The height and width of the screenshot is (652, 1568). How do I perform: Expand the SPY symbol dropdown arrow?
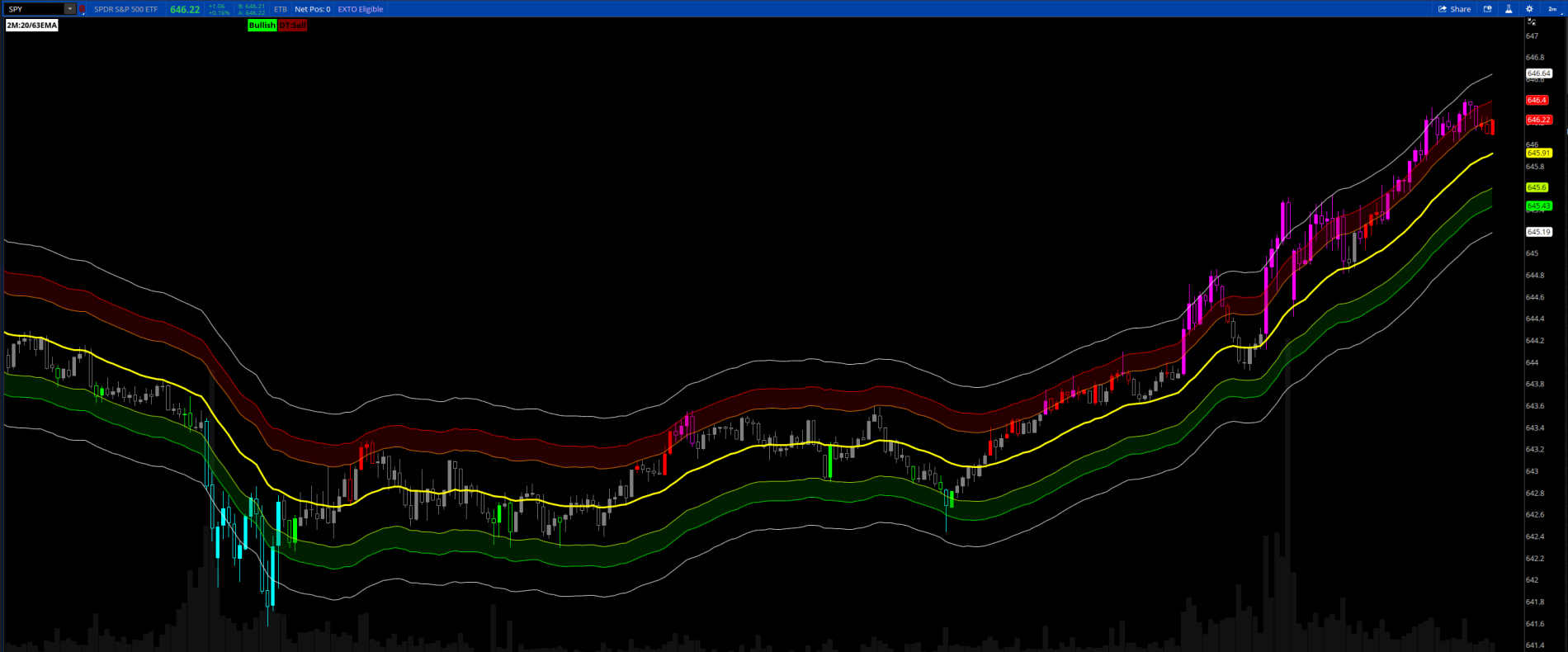(70, 9)
